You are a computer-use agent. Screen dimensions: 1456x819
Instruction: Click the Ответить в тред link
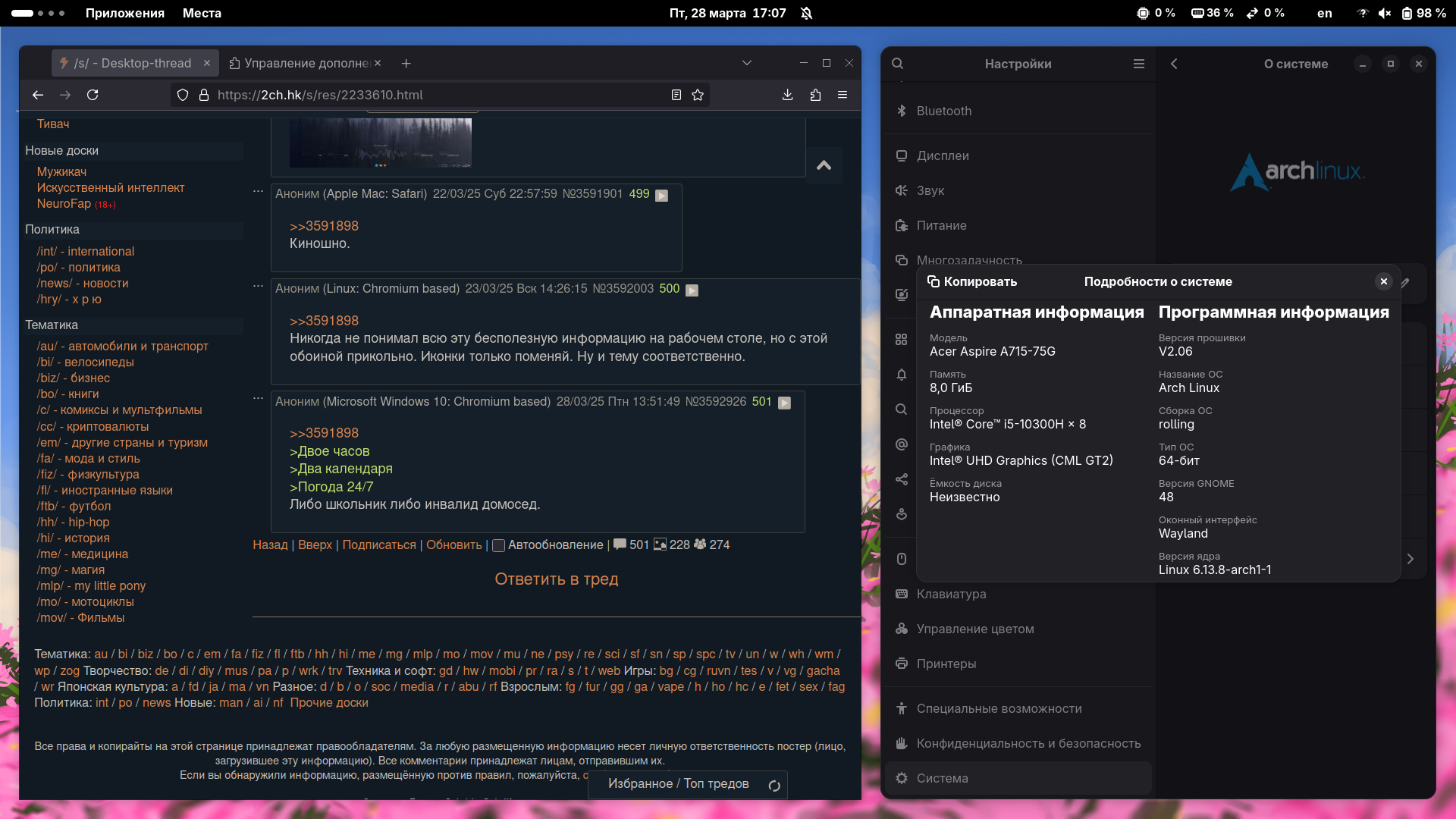point(557,579)
